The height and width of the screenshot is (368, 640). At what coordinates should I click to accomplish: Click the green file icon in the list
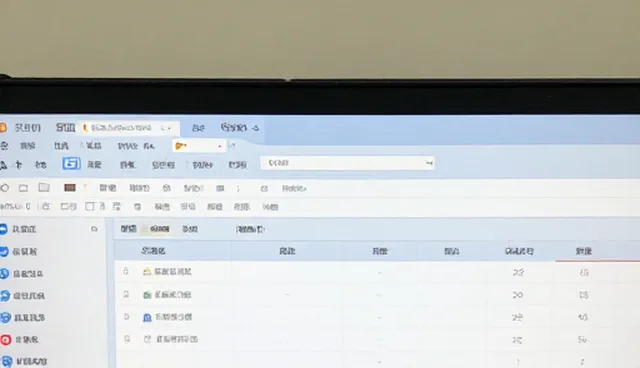[147, 295]
